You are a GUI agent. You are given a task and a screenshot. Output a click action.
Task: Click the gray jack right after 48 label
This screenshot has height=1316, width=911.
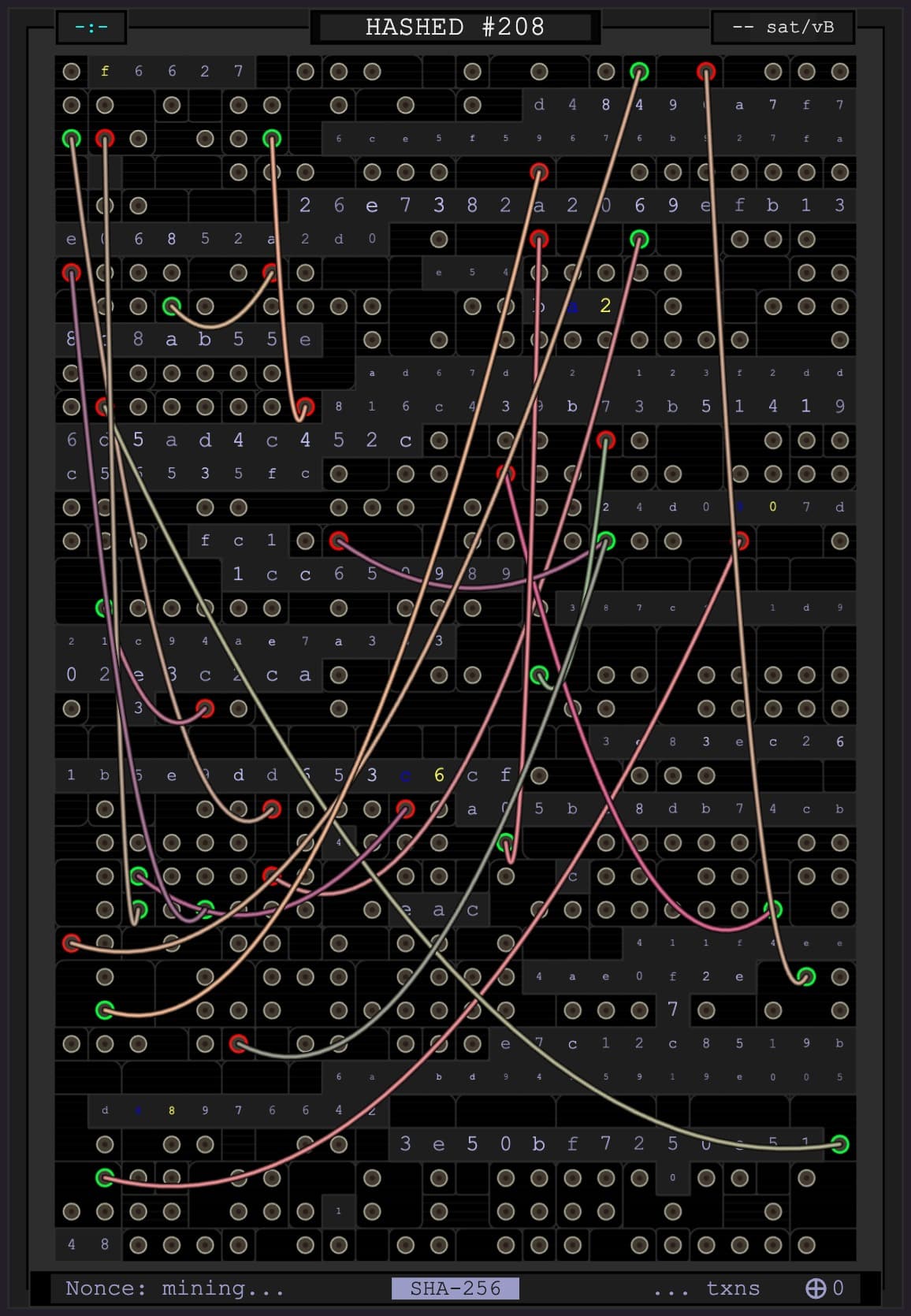[x=138, y=1245]
